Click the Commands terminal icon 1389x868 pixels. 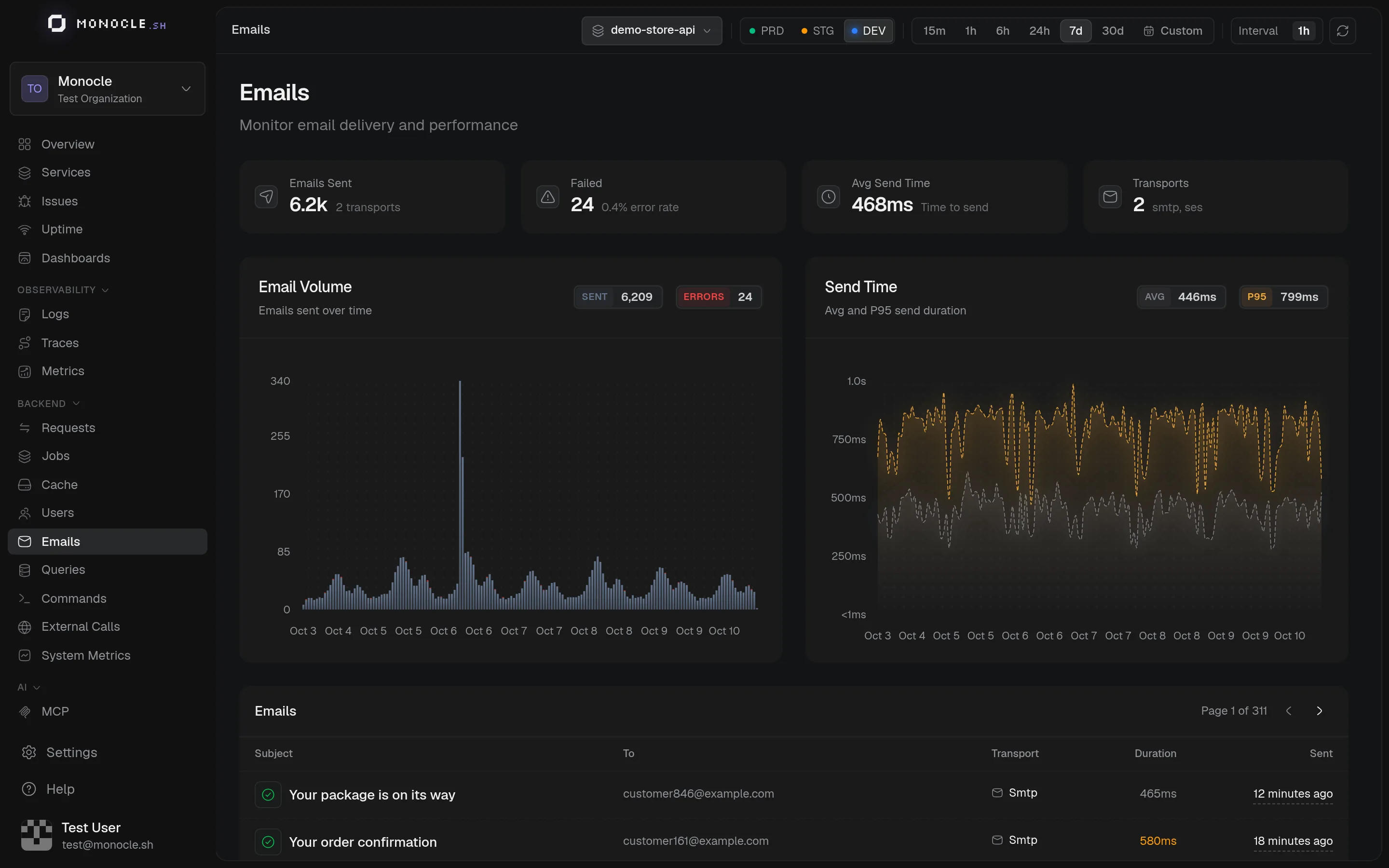(25, 598)
